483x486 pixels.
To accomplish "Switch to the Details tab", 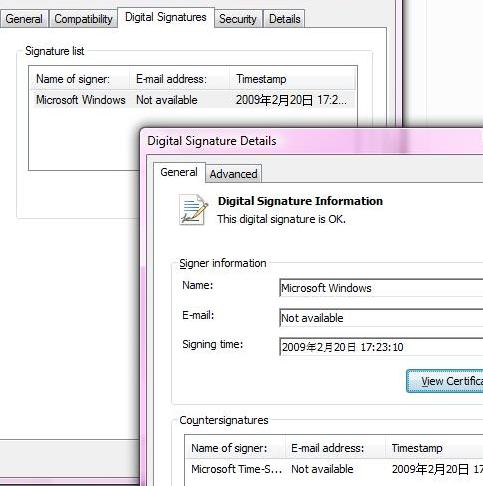I will (284, 19).
